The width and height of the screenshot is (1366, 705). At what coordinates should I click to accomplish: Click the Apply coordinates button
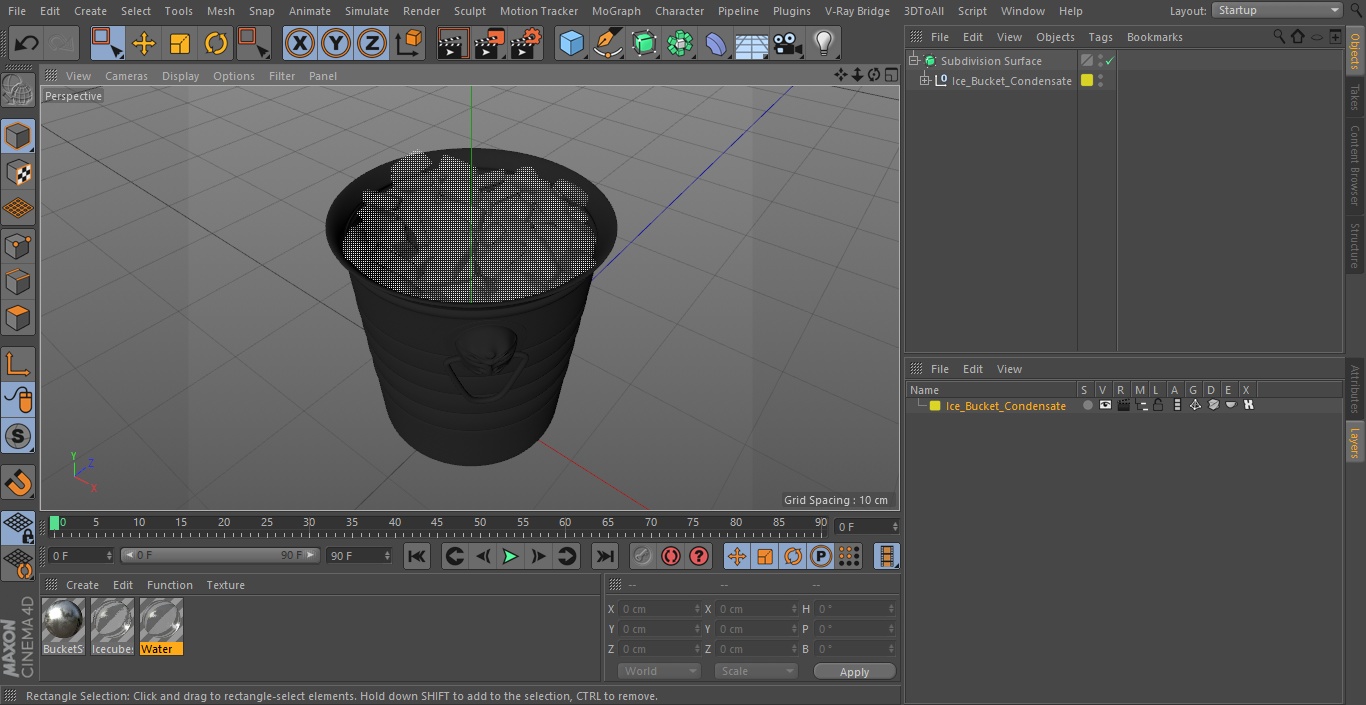coord(854,672)
